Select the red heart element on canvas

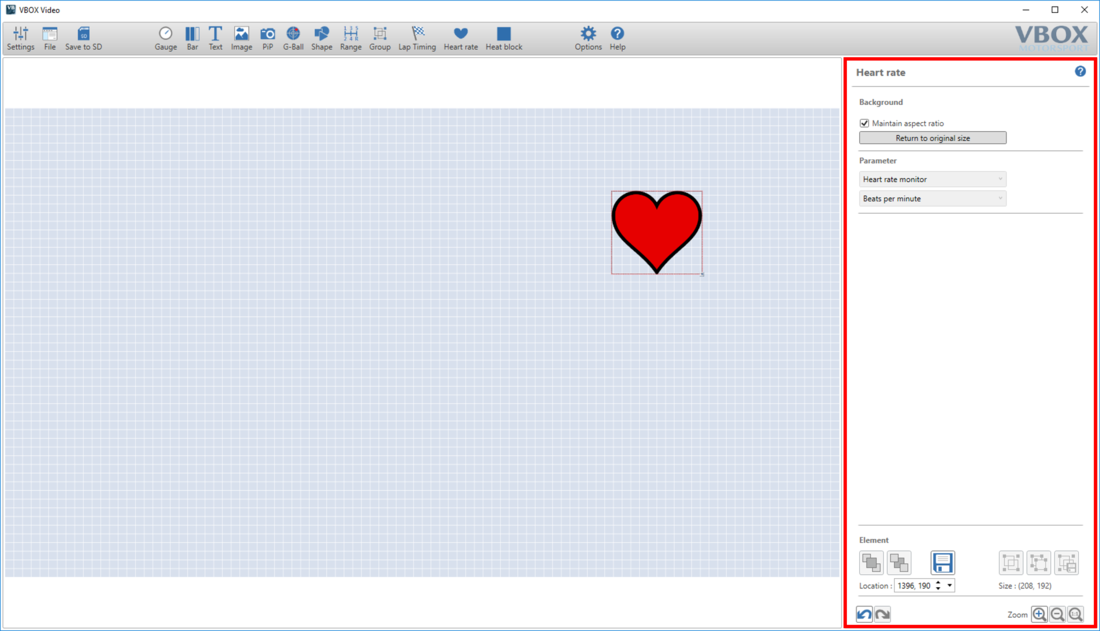[657, 232]
